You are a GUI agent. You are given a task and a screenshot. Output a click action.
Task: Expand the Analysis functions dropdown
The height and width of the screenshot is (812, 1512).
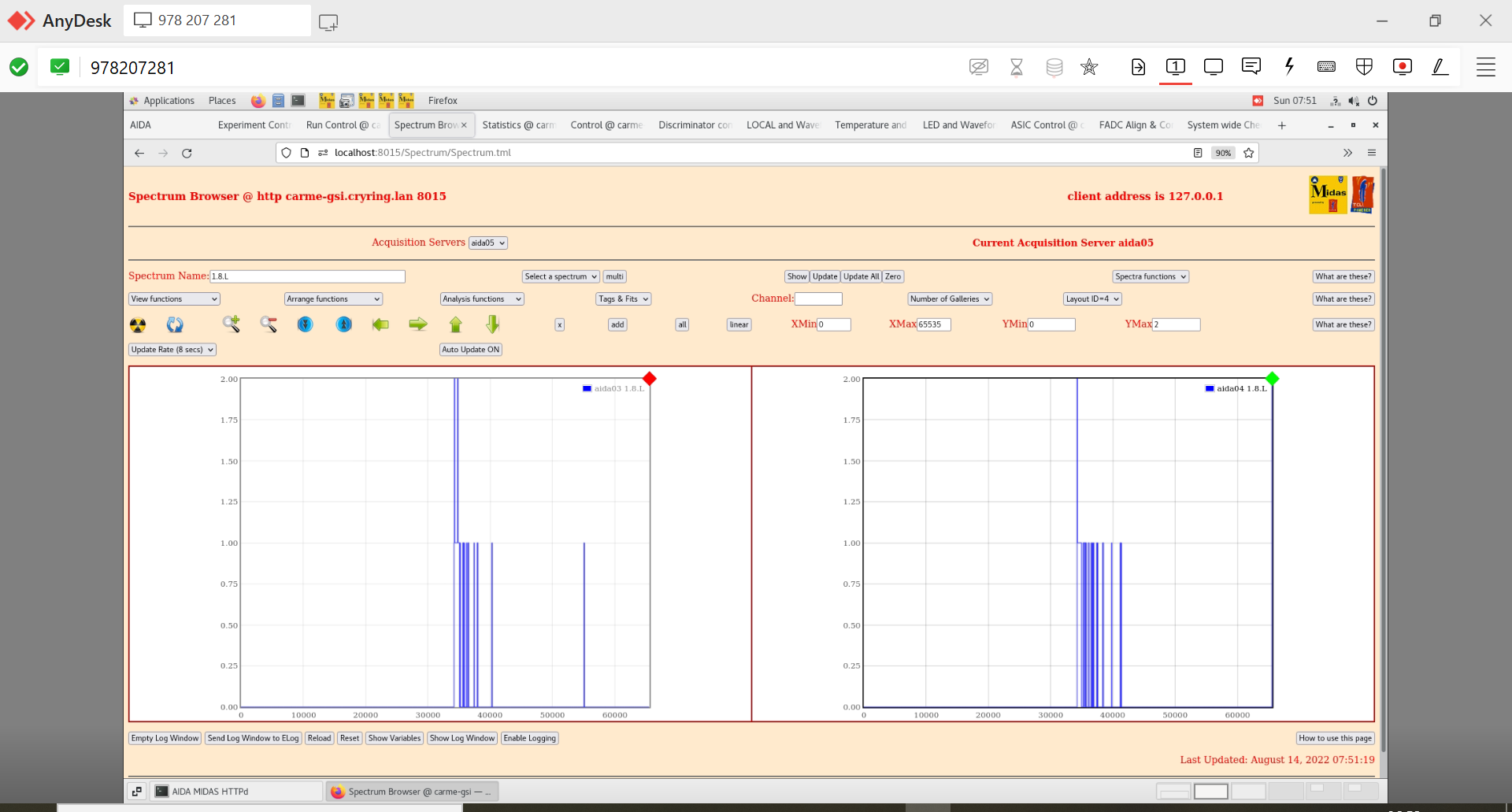(482, 299)
